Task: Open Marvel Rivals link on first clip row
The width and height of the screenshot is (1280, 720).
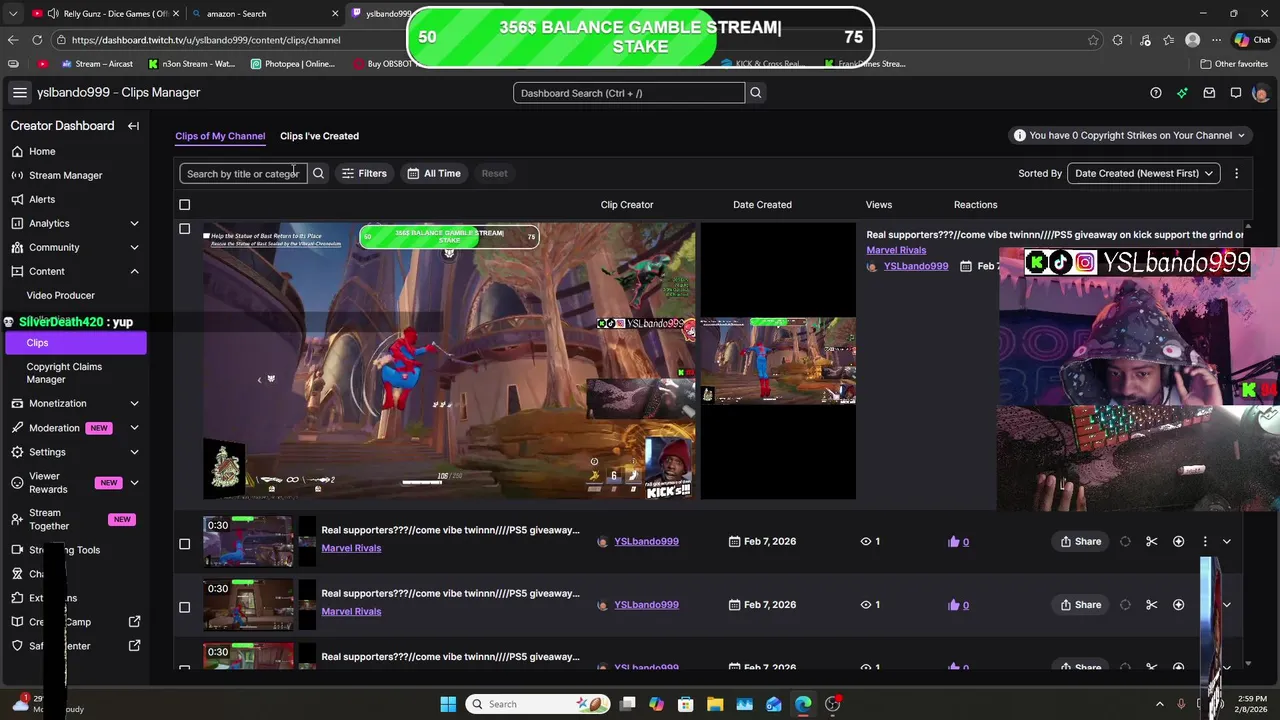Action: (x=351, y=548)
